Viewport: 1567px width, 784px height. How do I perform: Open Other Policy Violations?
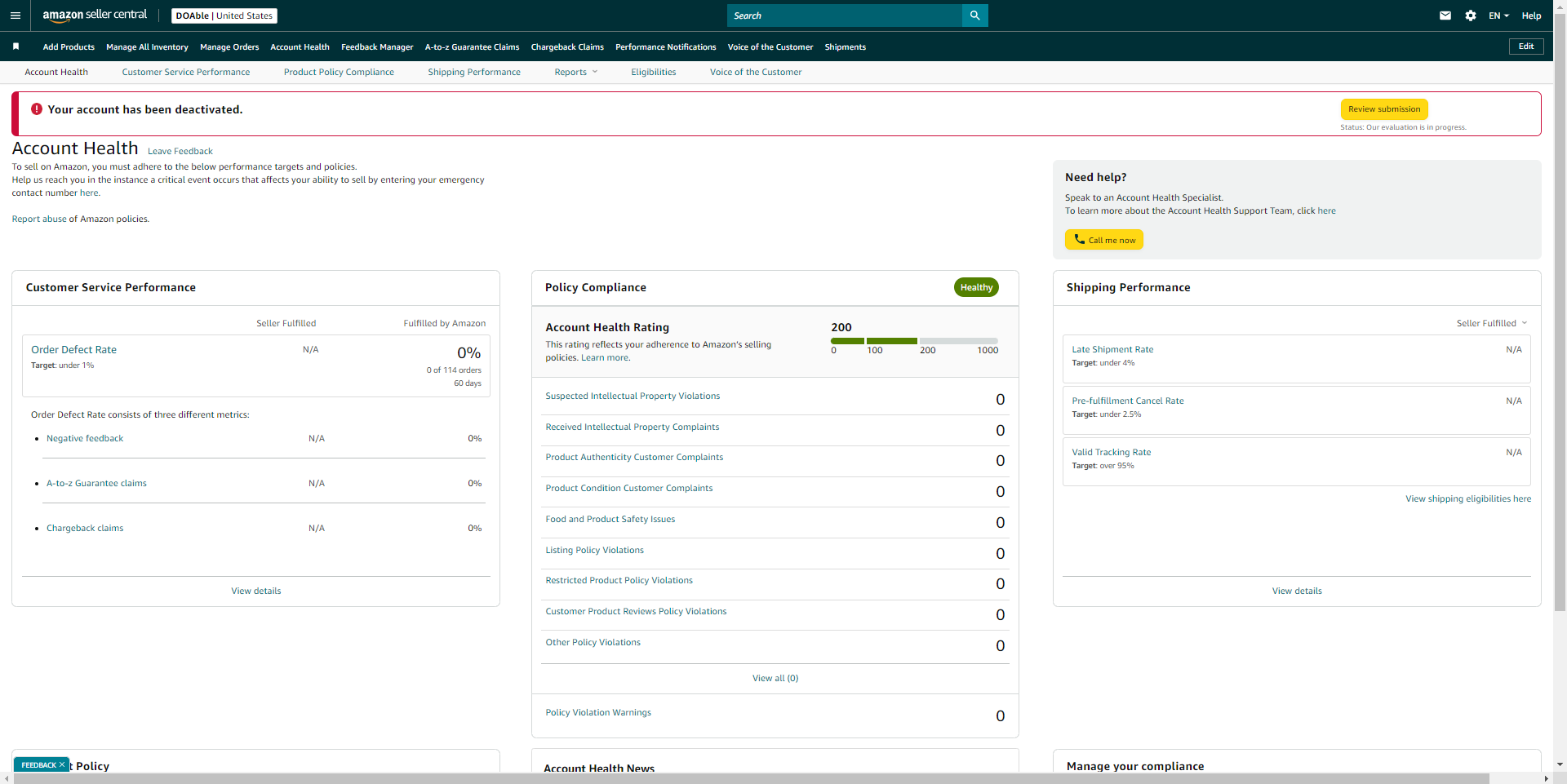(x=593, y=642)
